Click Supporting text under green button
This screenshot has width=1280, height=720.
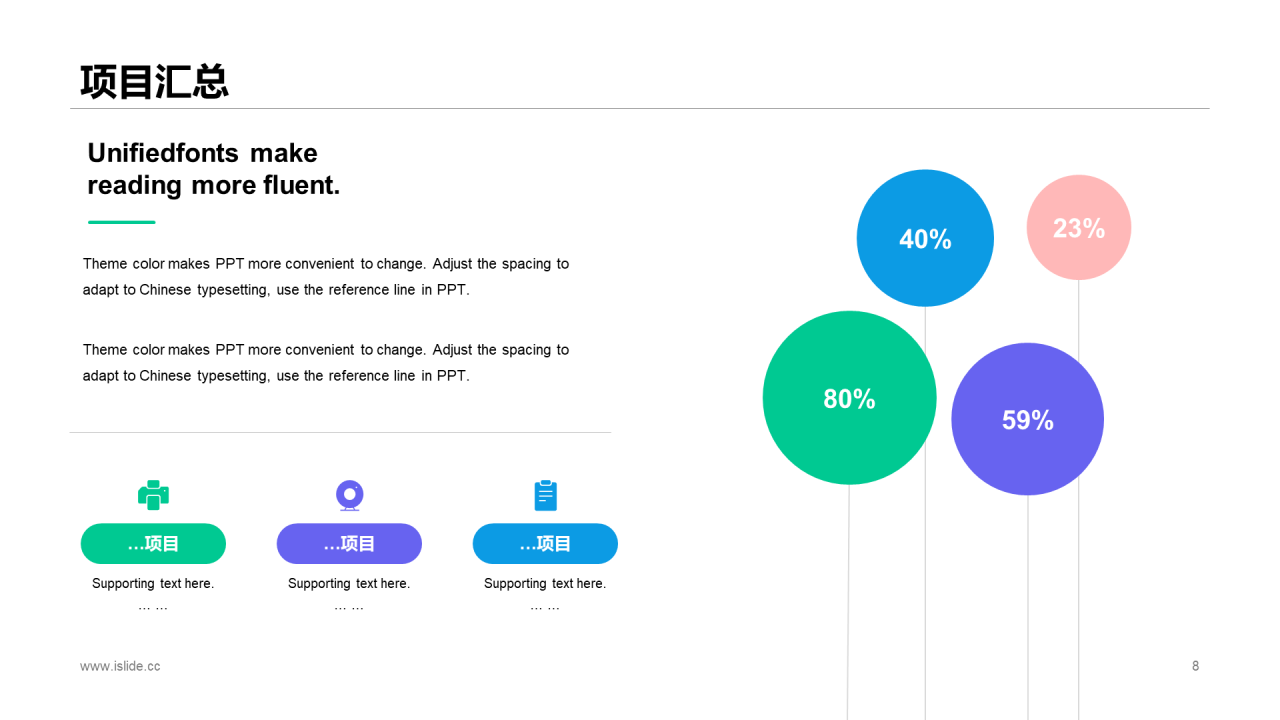(153, 584)
